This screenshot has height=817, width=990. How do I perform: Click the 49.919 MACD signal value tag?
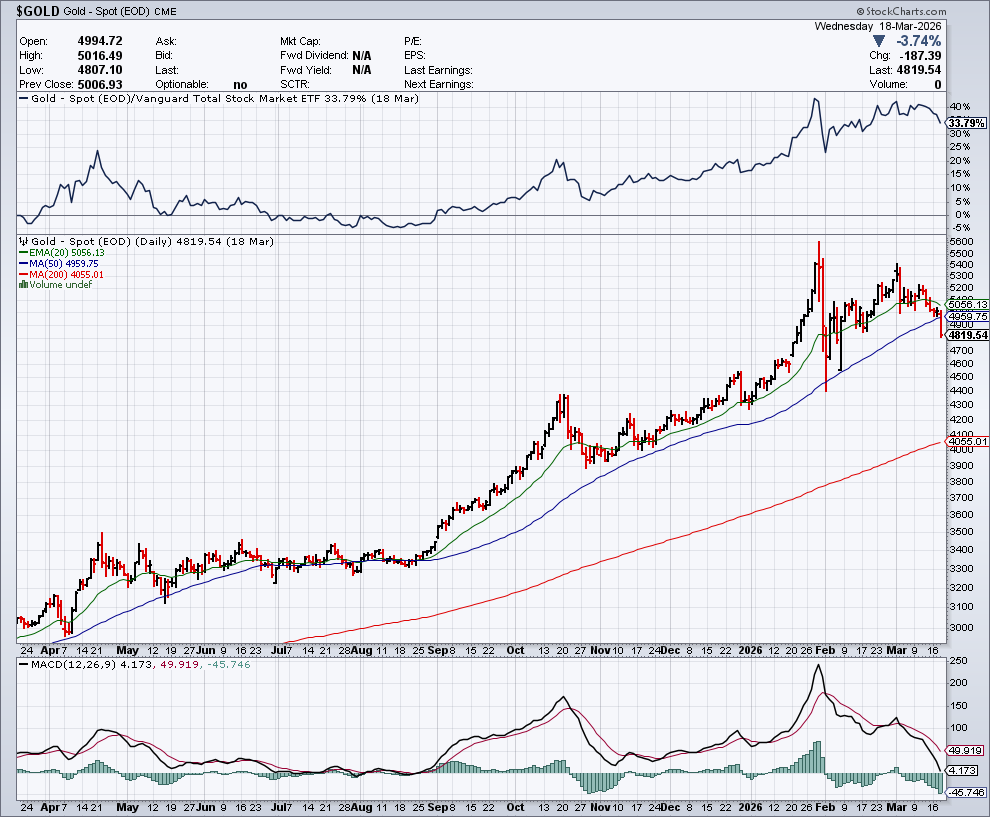click(x=967, y=750)
